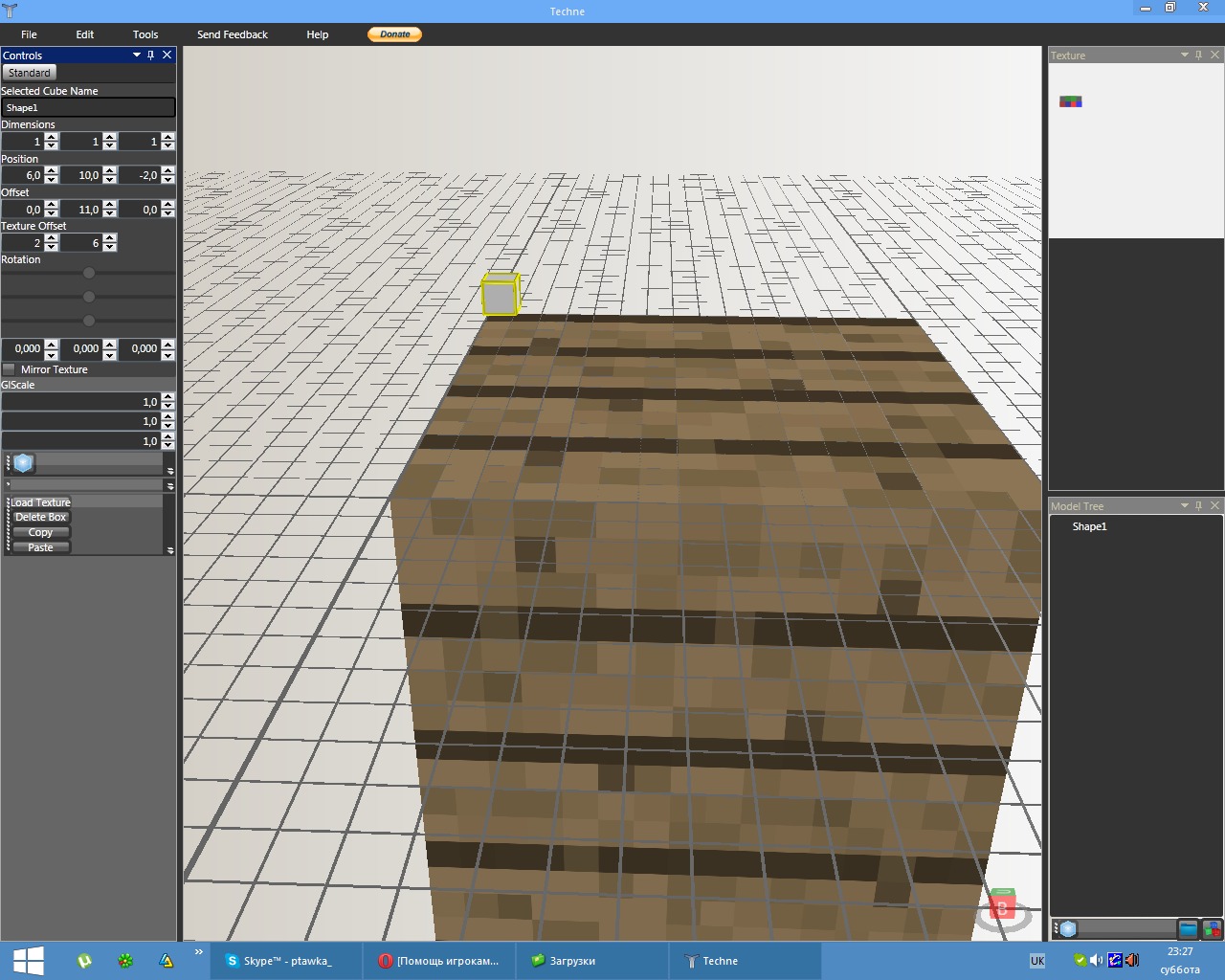The height and width of the screenshot is (980, 1225).
Task: Expand the cube toolbar overflow in Controls
Action: (x=170, y=470)
